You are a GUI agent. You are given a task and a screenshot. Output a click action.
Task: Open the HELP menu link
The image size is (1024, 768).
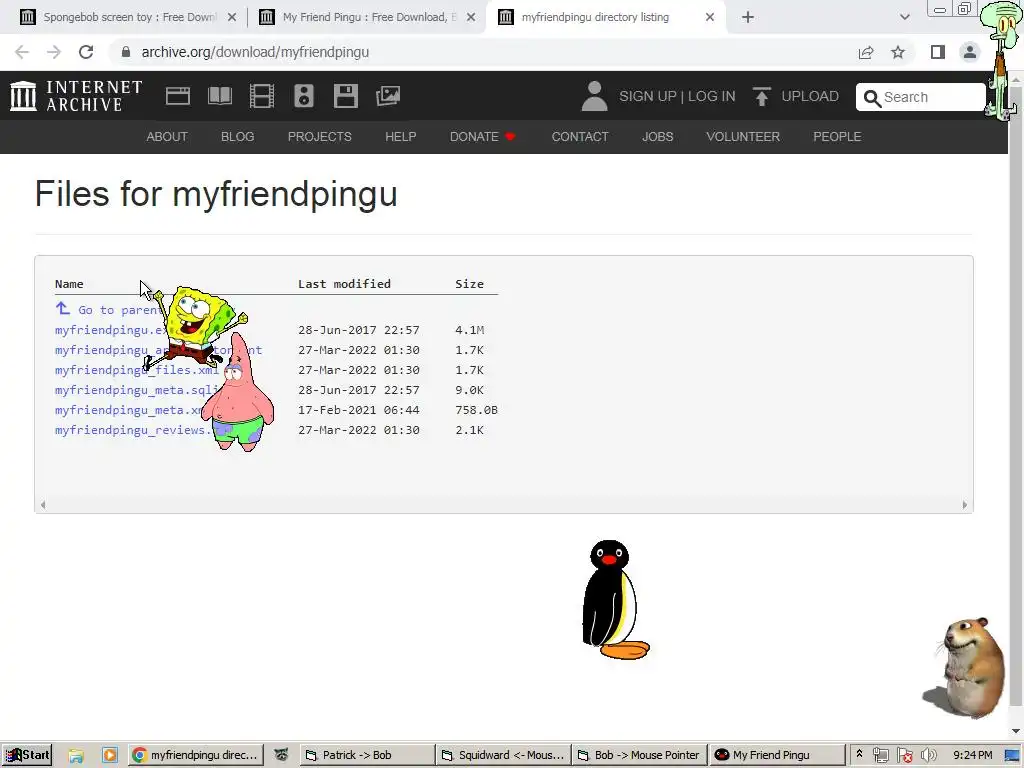coord(400,136)
